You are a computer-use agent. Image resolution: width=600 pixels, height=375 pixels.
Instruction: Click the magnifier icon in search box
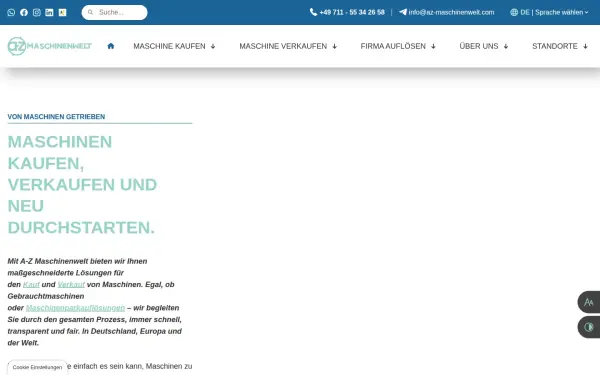tap(90, 12)
